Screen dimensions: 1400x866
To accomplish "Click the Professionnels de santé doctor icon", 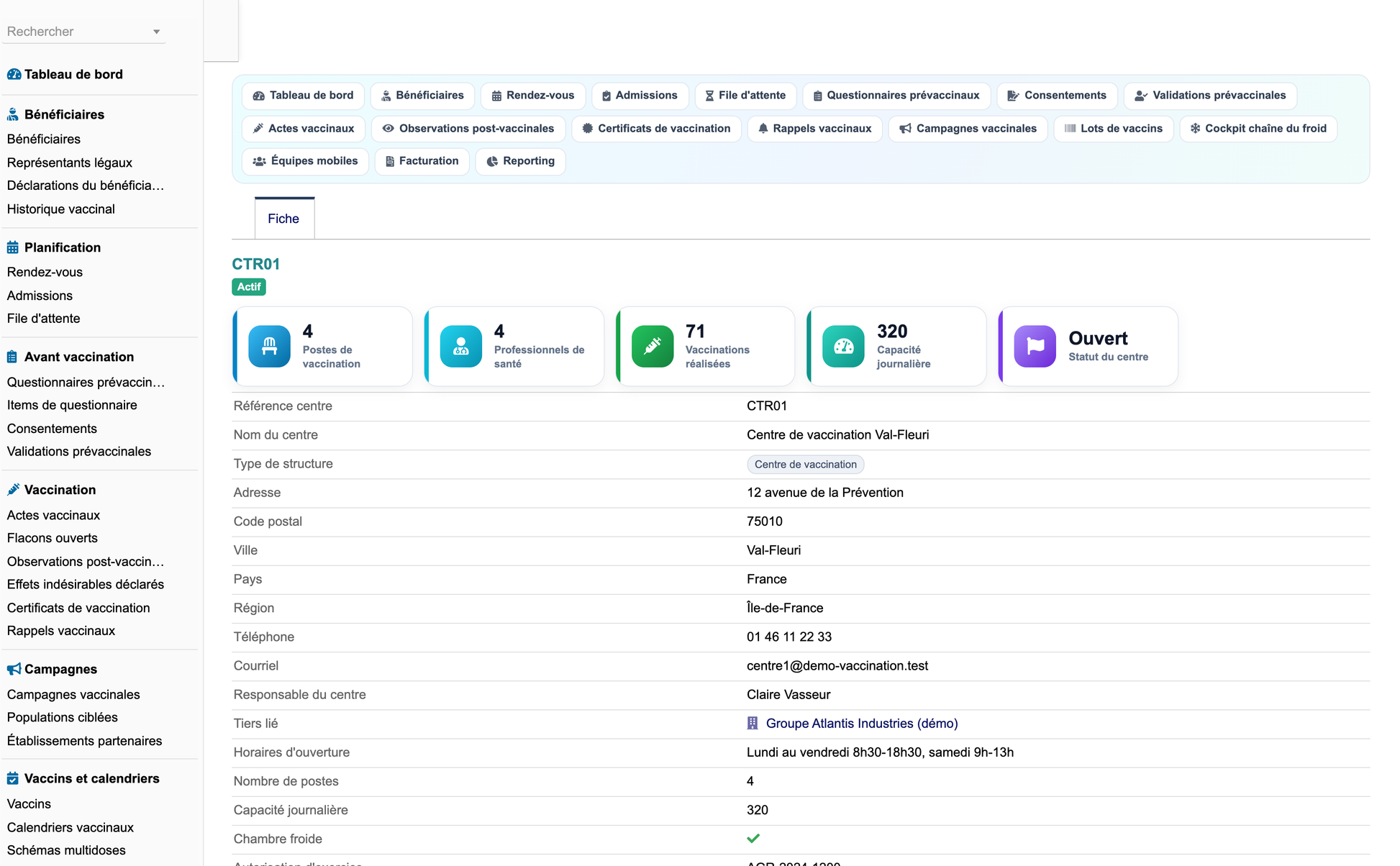I will point(460,347).
